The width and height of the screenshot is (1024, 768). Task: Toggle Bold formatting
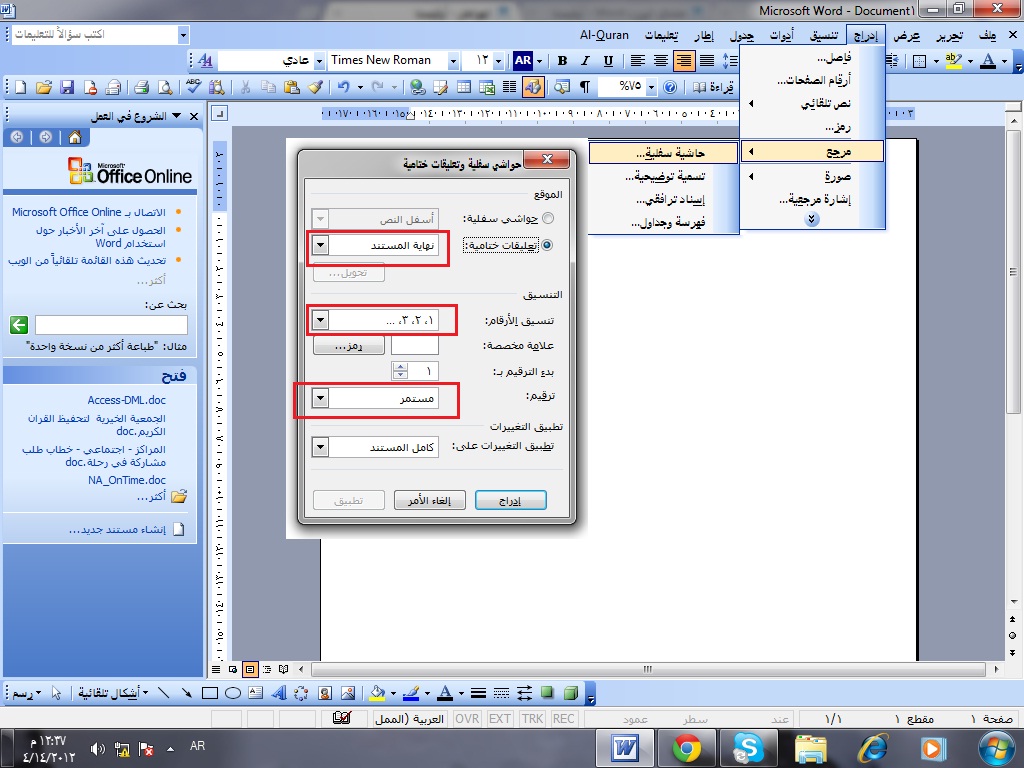coord(562,61)
